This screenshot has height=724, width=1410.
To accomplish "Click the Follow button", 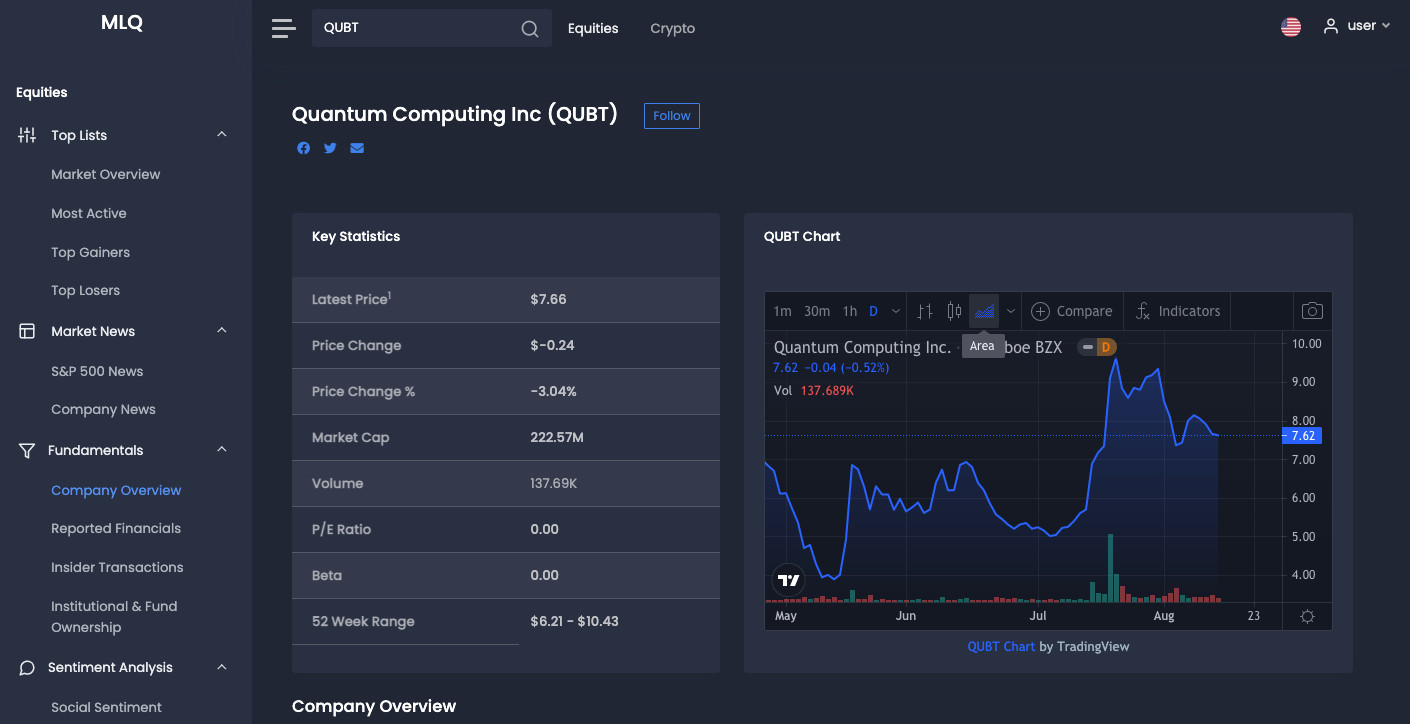I will click(672, 116).
